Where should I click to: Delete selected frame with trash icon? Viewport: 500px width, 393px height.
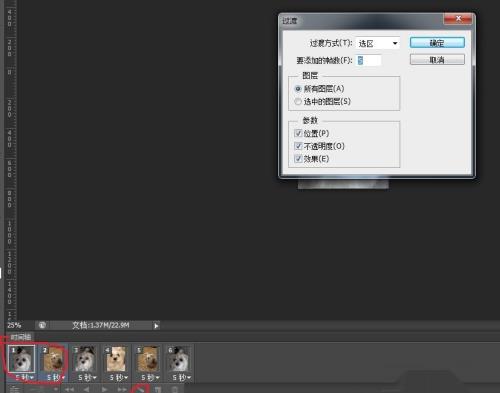[175, 389]
